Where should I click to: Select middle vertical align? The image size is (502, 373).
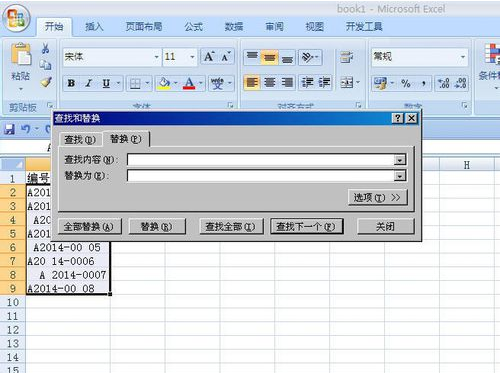pyautogui.click(x=270, y=57)
